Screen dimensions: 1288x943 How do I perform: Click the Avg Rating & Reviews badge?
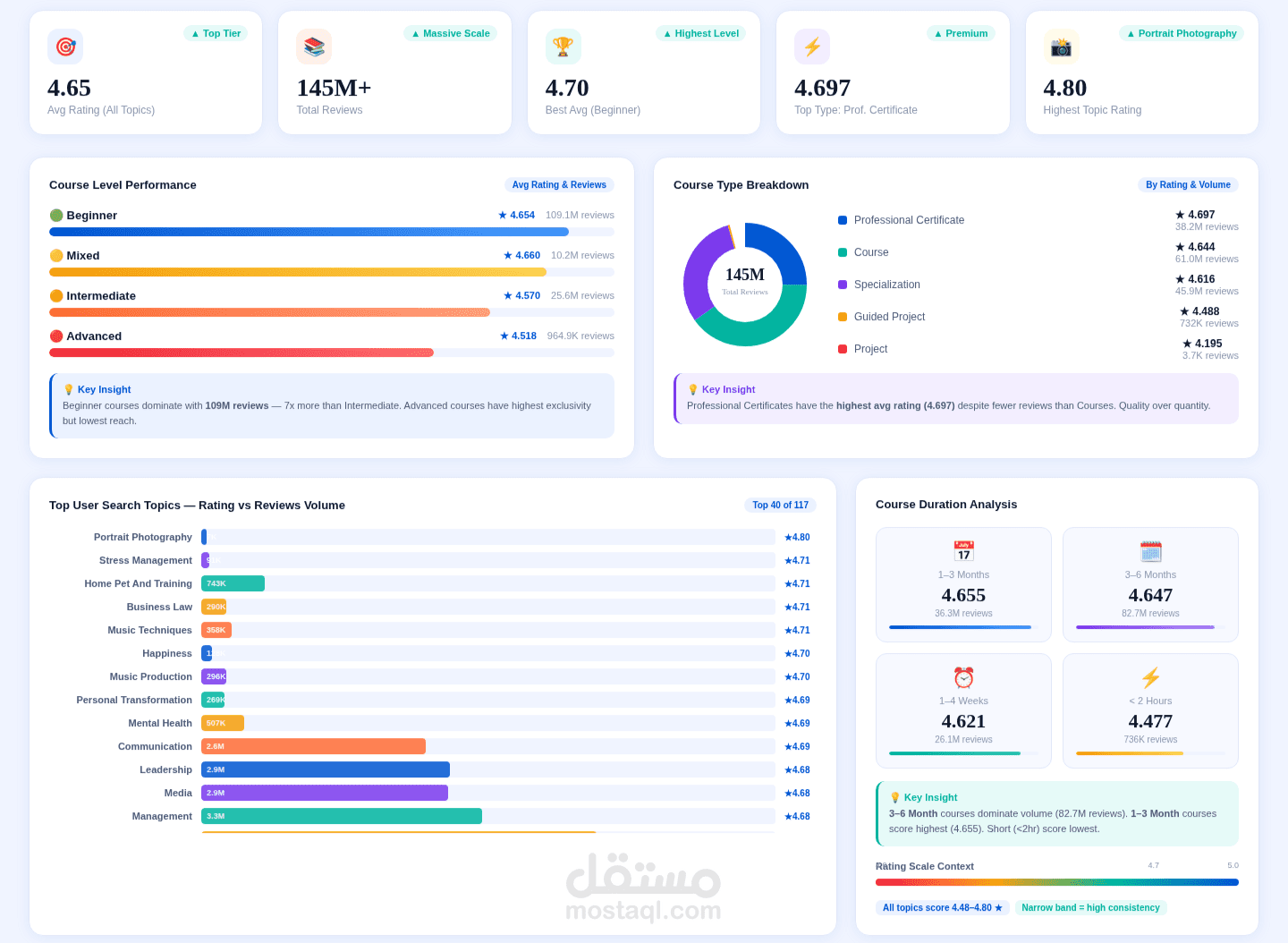click(x=559, y=185)
